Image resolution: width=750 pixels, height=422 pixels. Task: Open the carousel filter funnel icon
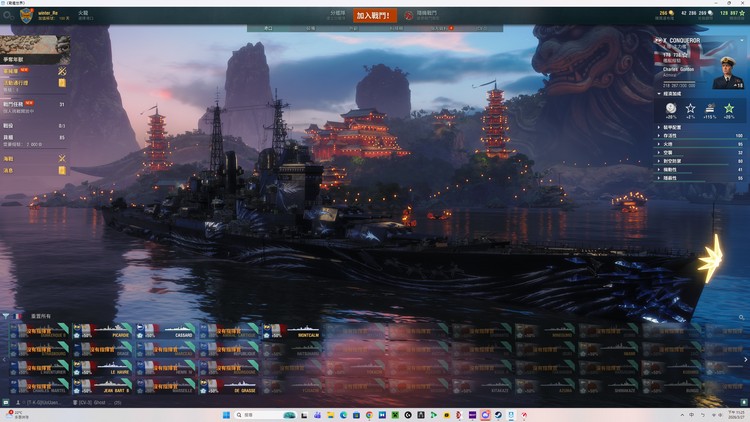pos(5,316)
